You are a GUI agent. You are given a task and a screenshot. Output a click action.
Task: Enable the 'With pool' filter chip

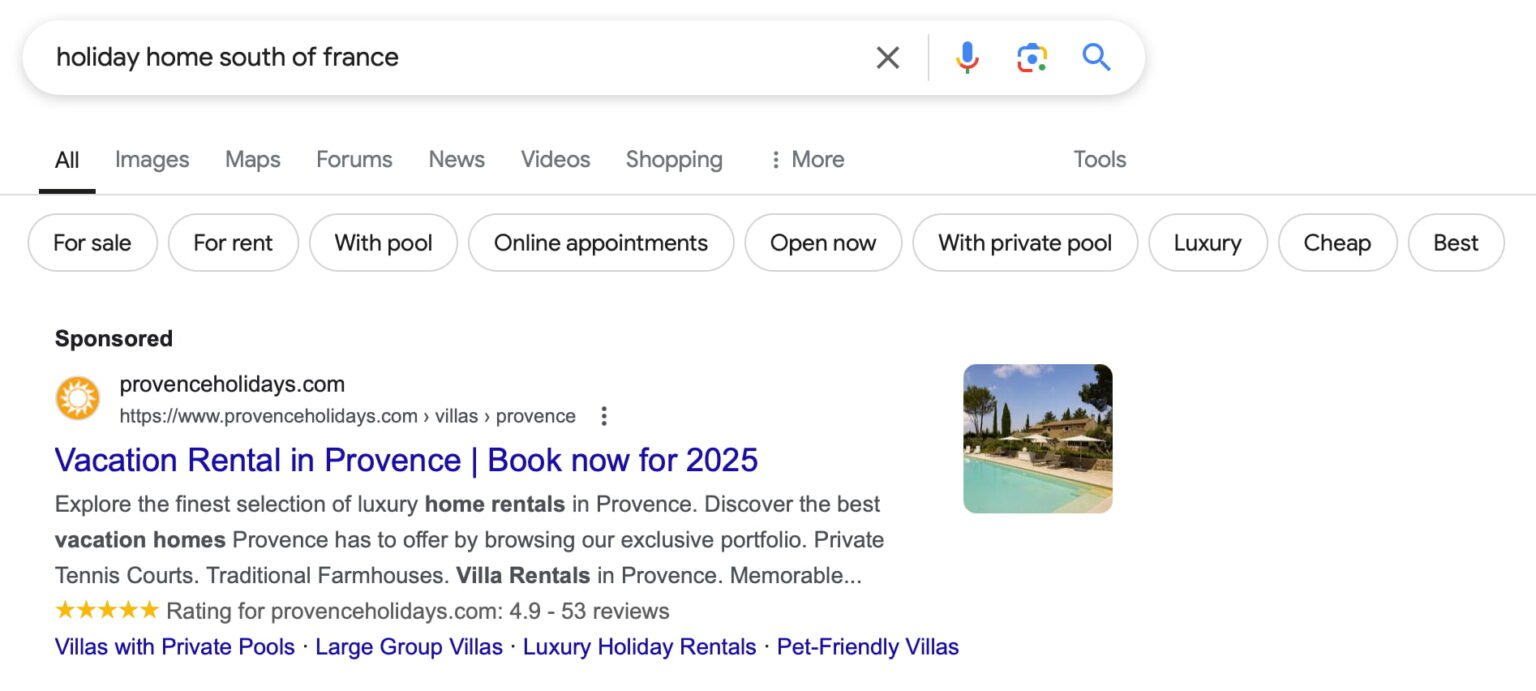[383, 242]
